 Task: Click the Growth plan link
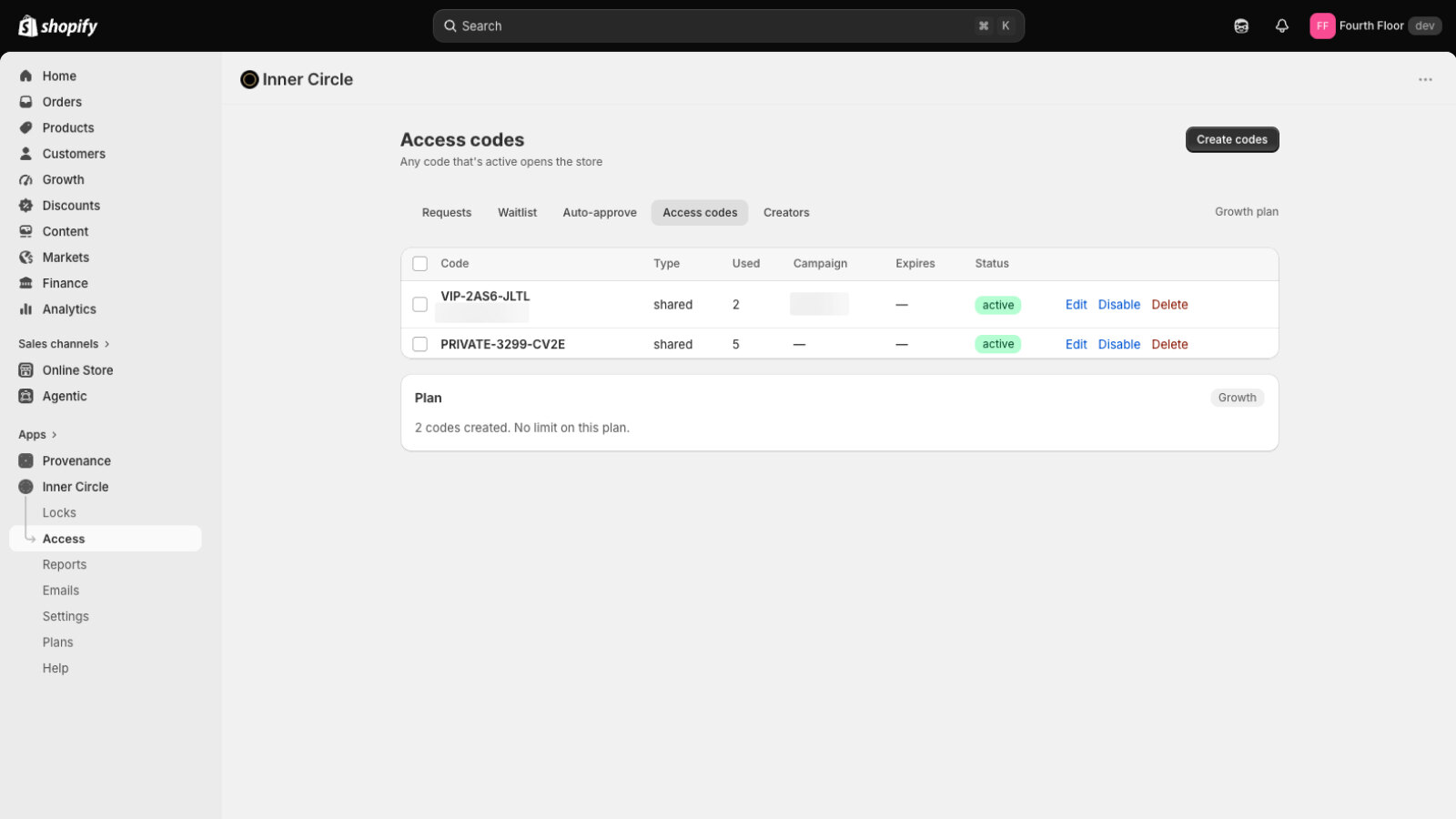pos(1247,212)
